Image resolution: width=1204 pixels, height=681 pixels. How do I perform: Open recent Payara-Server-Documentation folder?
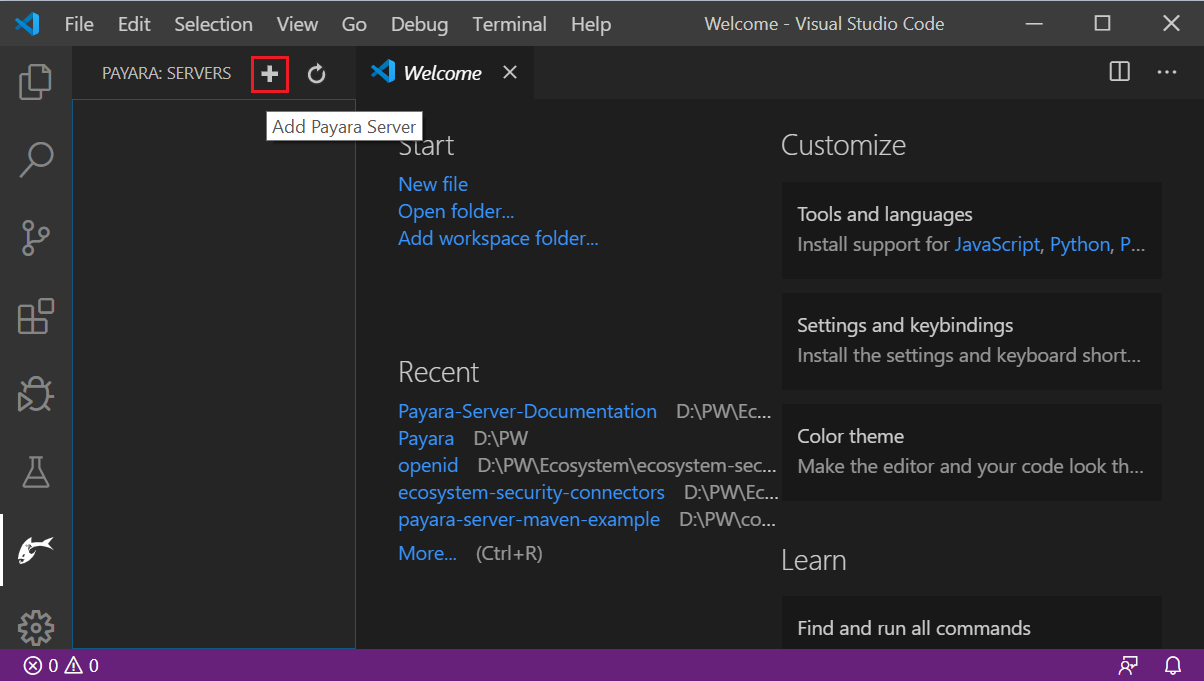point(527,411)
